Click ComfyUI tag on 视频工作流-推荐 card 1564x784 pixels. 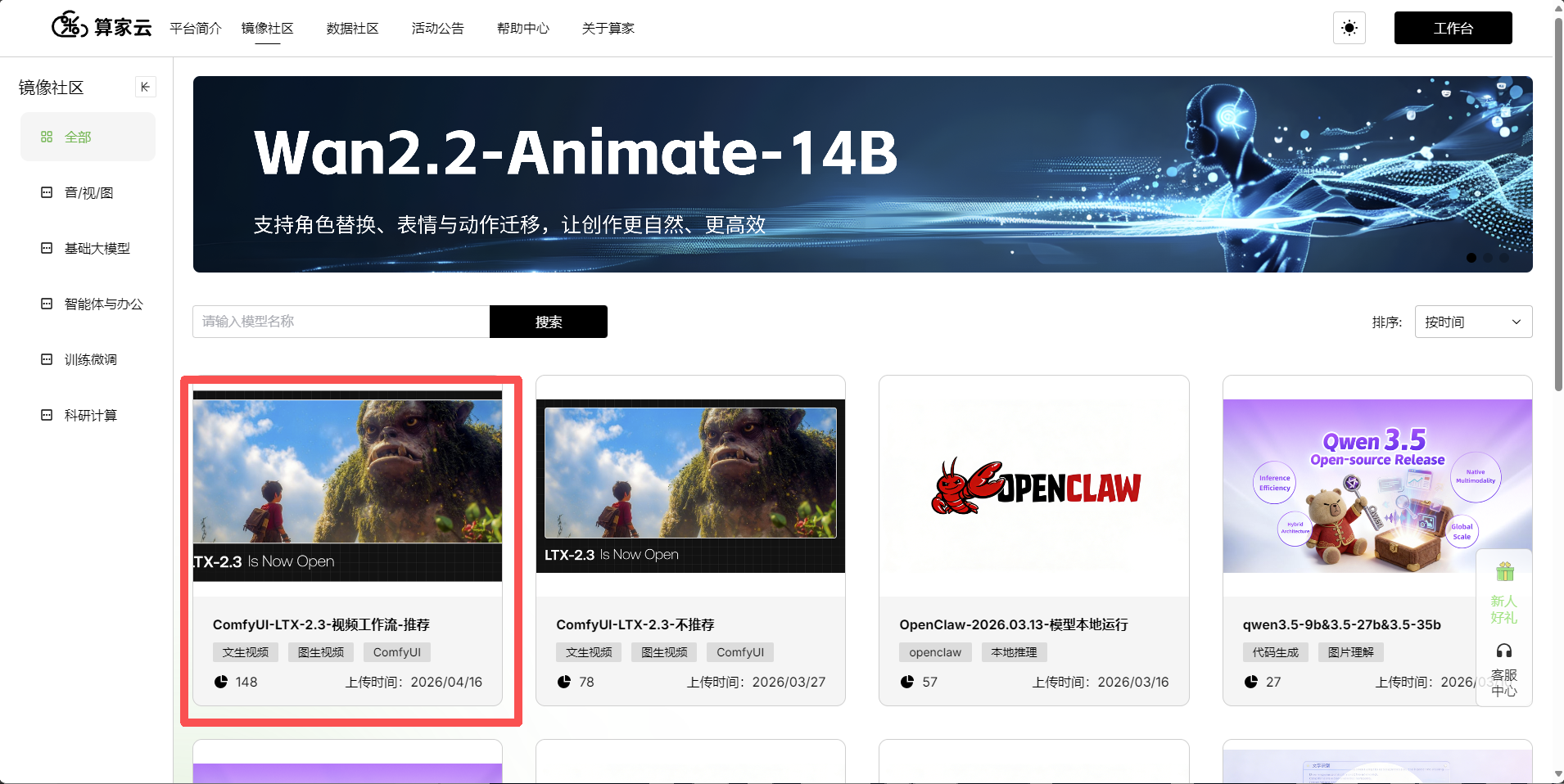(x=397, y=652)
